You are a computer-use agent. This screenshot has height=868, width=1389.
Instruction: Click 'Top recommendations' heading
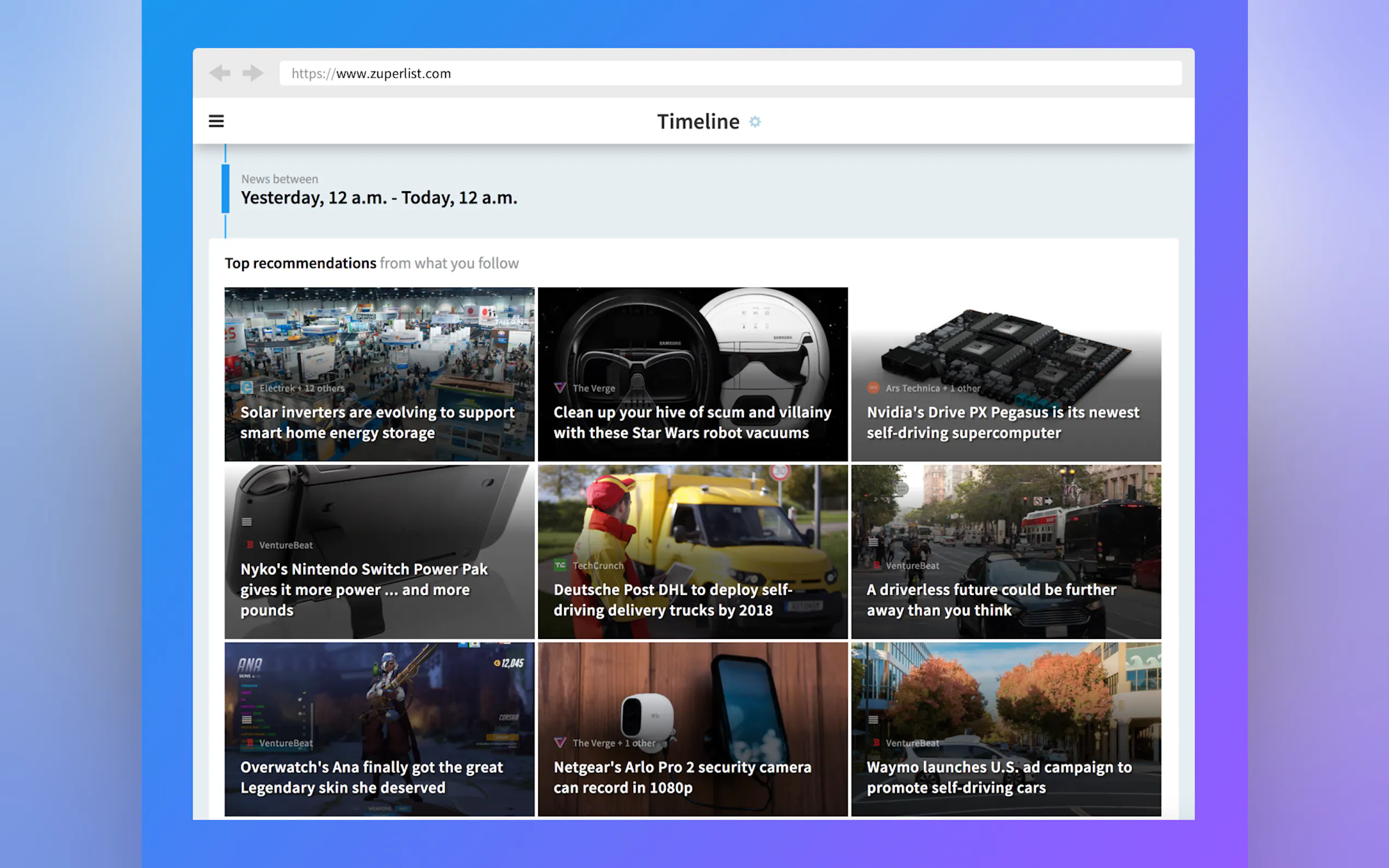click(x=300, y=263)
